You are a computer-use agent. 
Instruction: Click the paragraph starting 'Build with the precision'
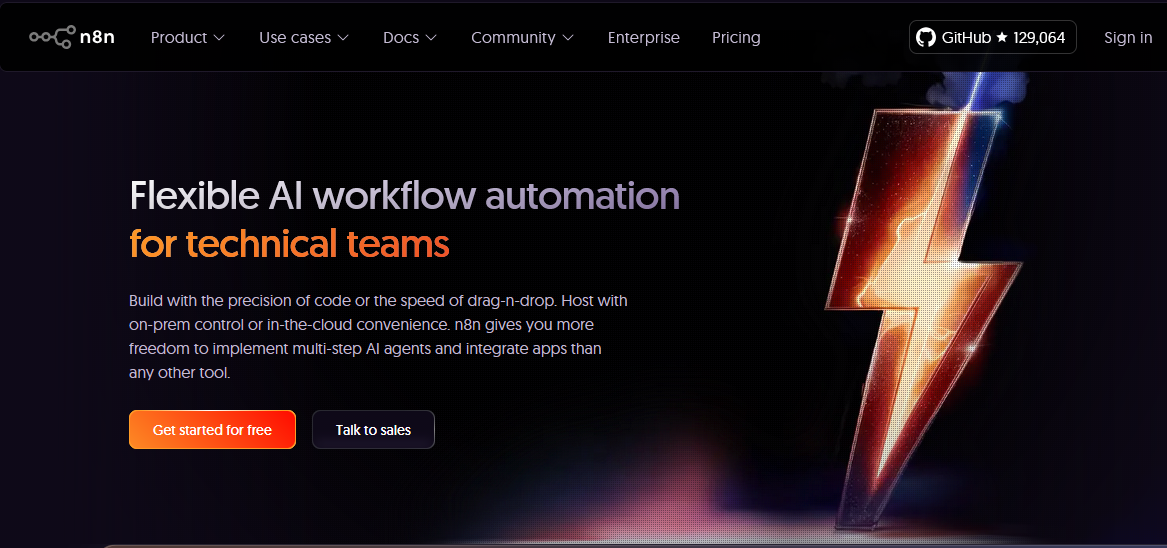point(378,337)
